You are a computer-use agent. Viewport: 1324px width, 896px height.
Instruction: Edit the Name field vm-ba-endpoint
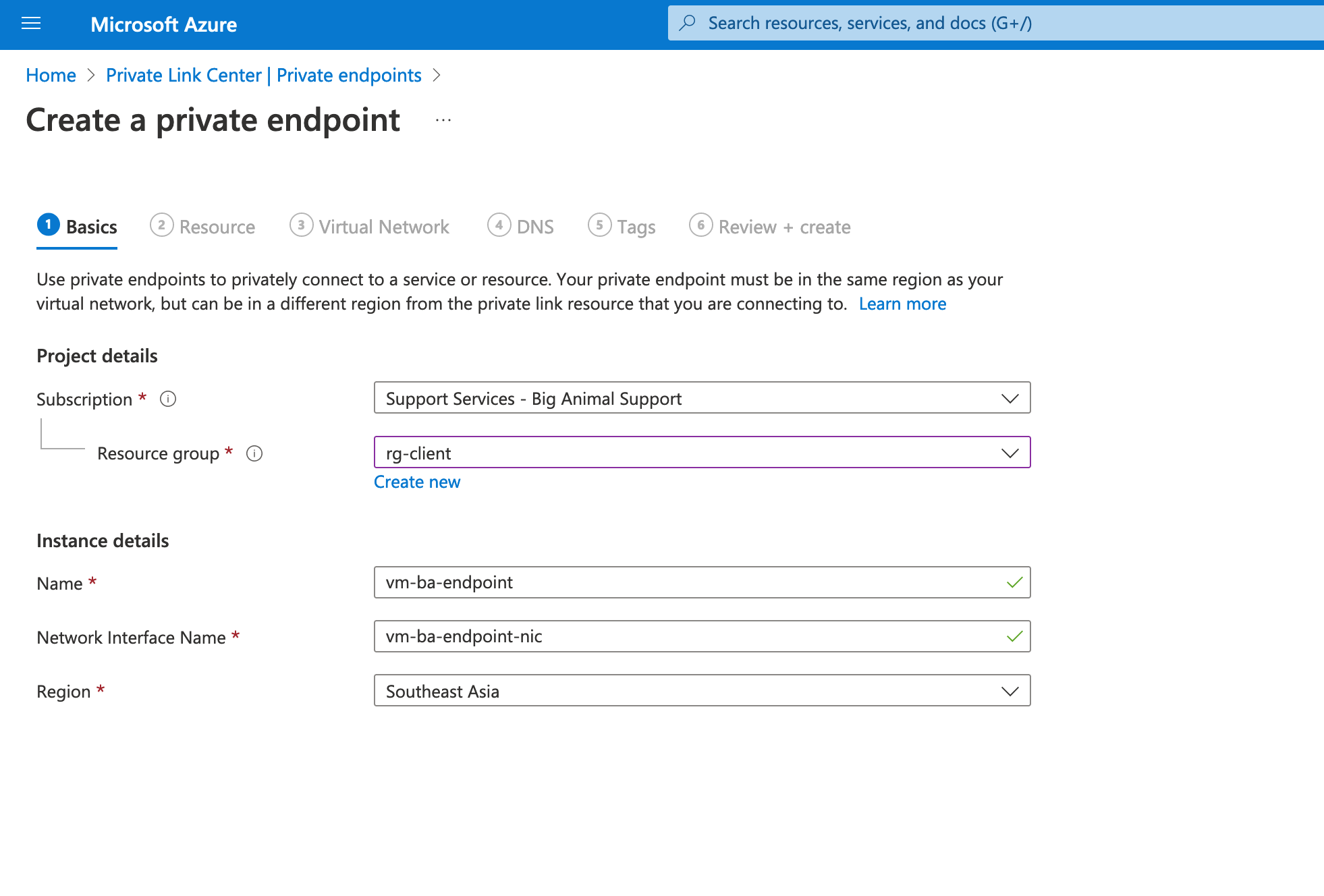point(702,582)
